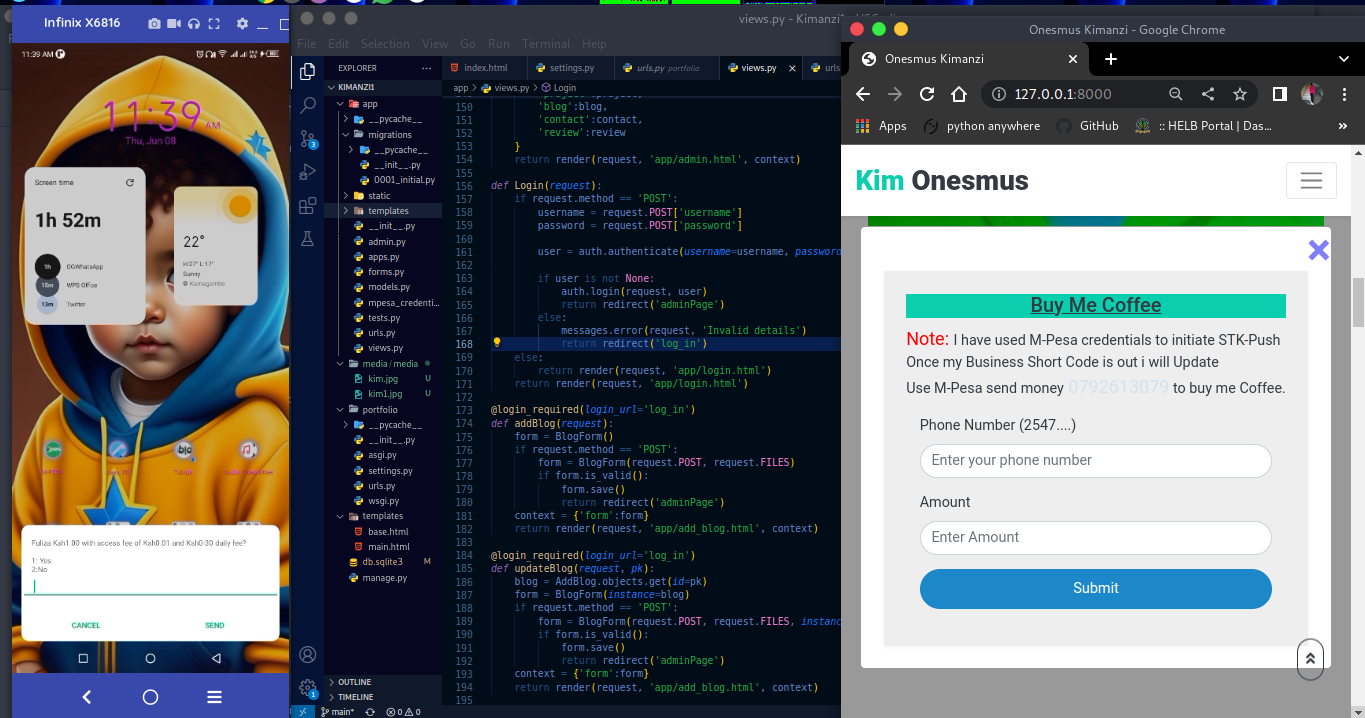This screenshot has height=718, width=1365.
Task: Open the Terminal menu
Action: point(546,44)
